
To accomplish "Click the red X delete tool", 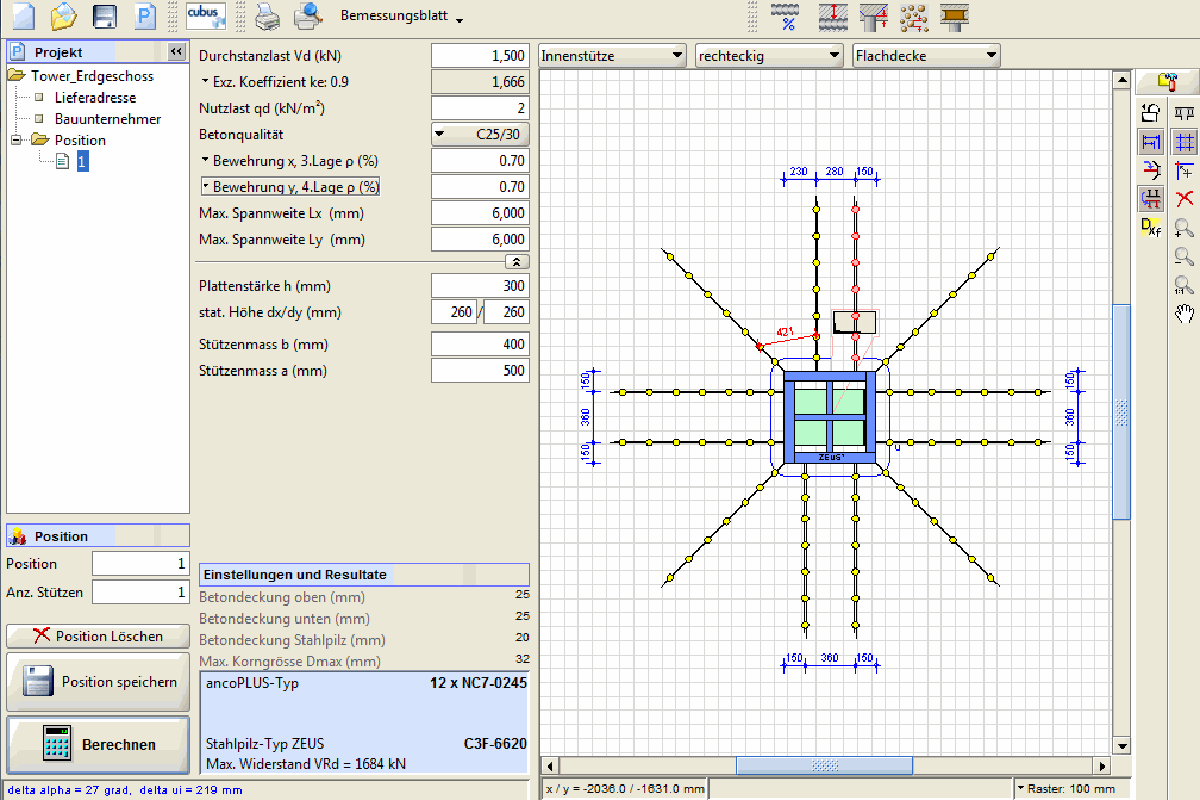I will coord(1185,199).
